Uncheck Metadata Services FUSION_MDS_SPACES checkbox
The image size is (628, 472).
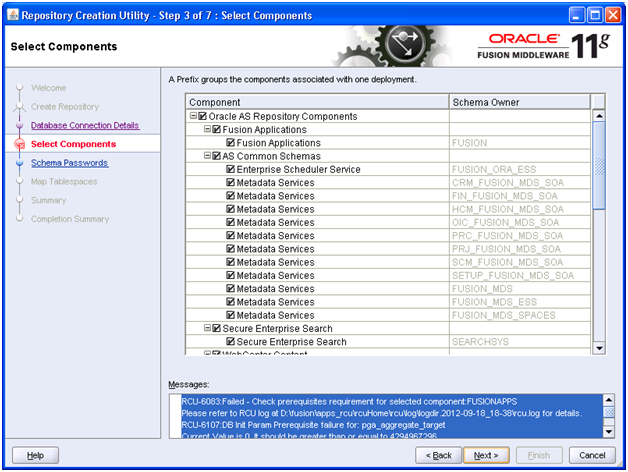coord(230,315)
